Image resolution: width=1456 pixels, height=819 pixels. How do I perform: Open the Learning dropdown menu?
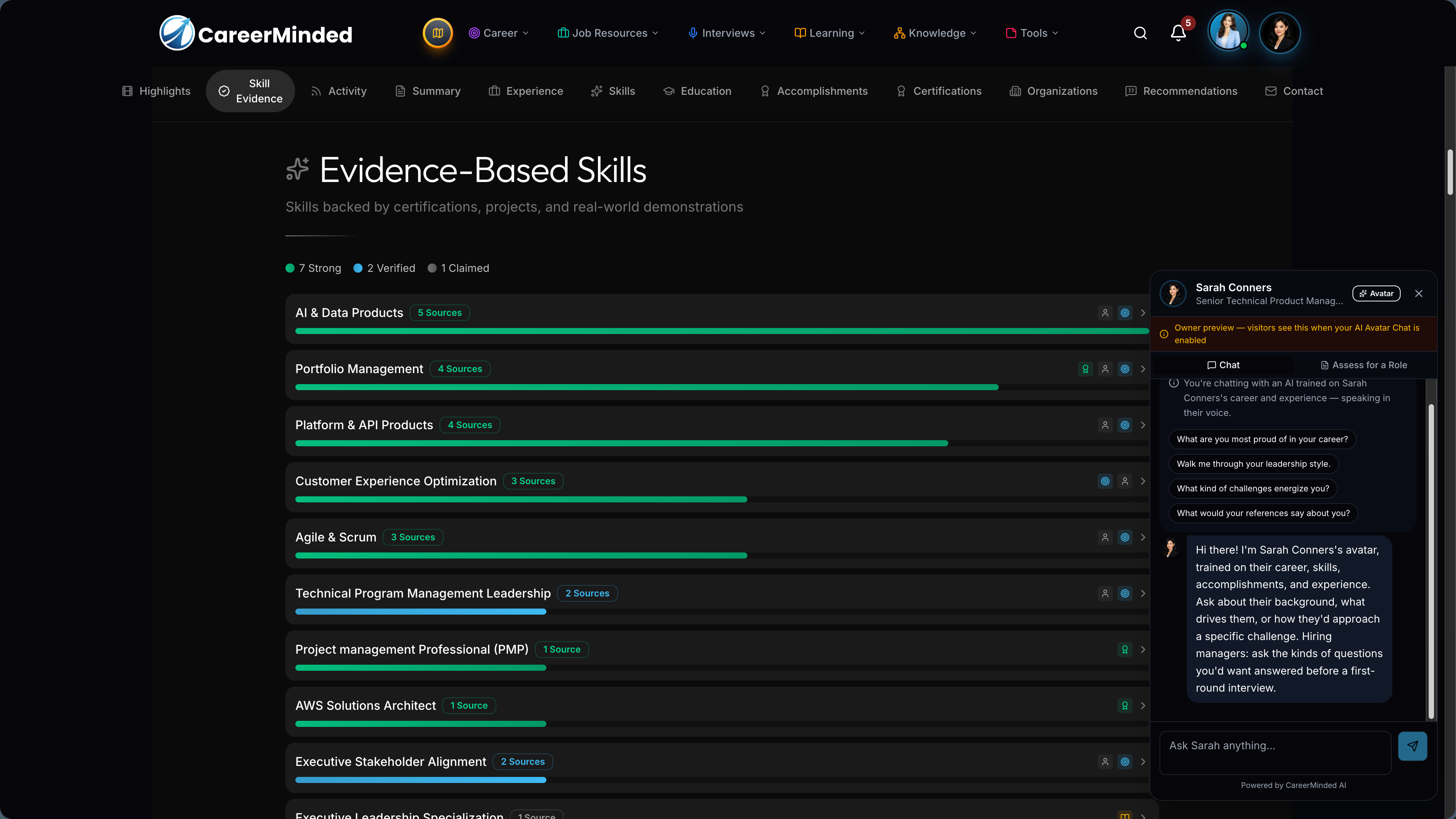click(830, 33)
